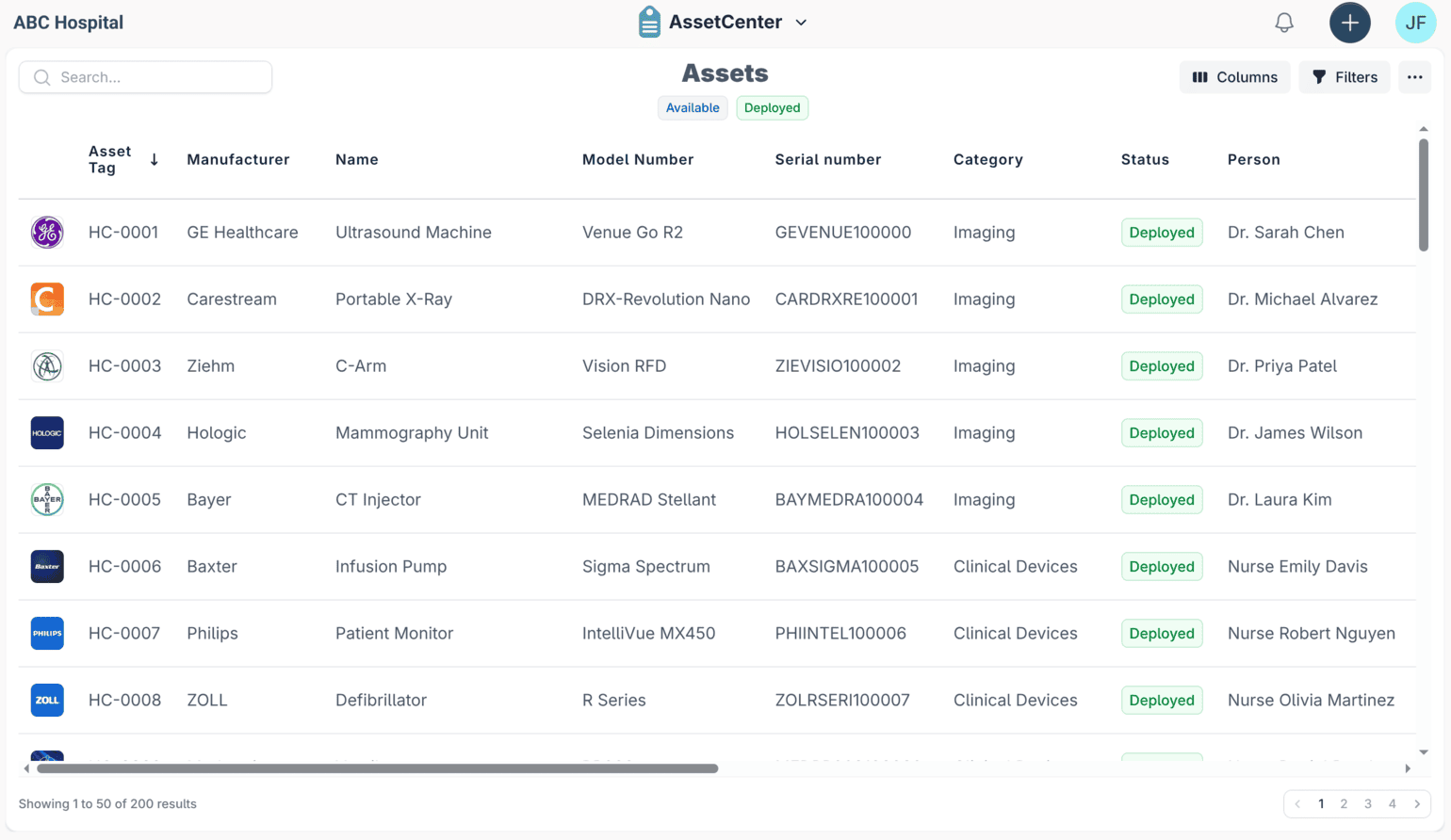This screenshot has height=840, width=1451.
Task: Sort by the Category column header
Action: pyautogui.click(x=988, y=159)
